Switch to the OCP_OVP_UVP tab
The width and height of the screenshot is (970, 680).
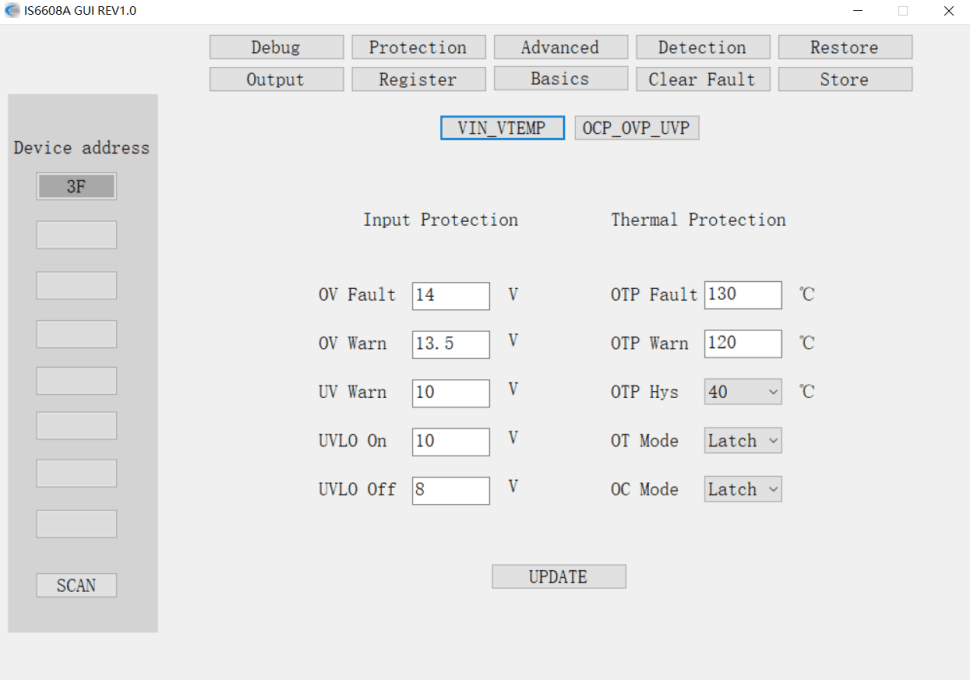[636, 128]
